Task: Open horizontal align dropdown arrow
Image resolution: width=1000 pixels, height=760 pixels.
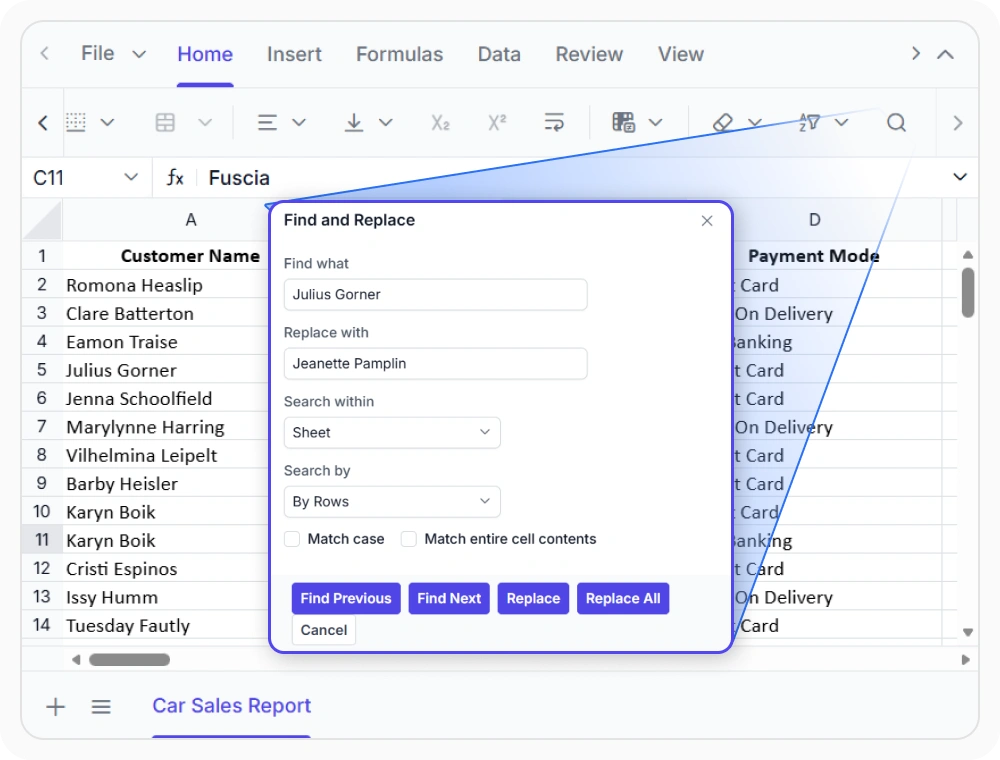Action: coord(298,122)
